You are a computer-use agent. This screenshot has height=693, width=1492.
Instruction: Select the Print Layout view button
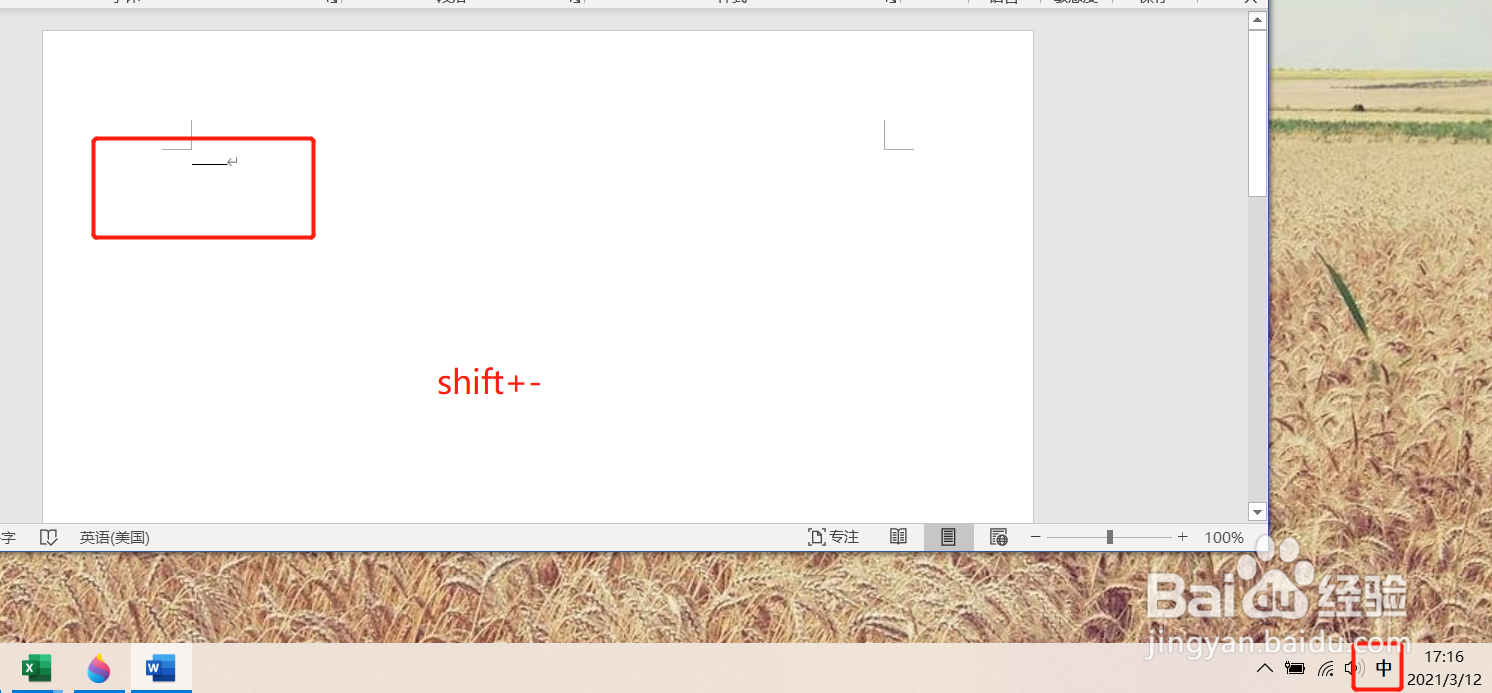tap(948, 537)
